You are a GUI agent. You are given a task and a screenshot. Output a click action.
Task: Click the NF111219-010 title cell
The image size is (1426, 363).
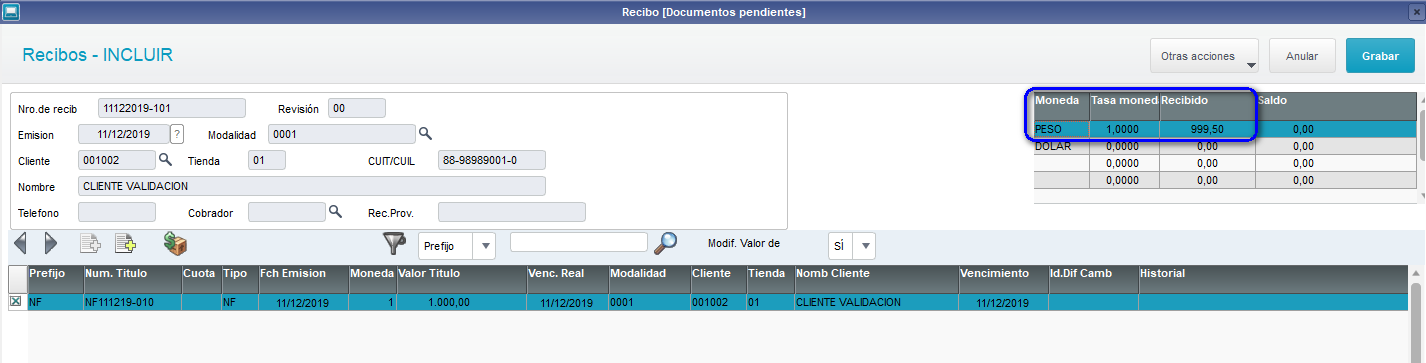point(132,302)
